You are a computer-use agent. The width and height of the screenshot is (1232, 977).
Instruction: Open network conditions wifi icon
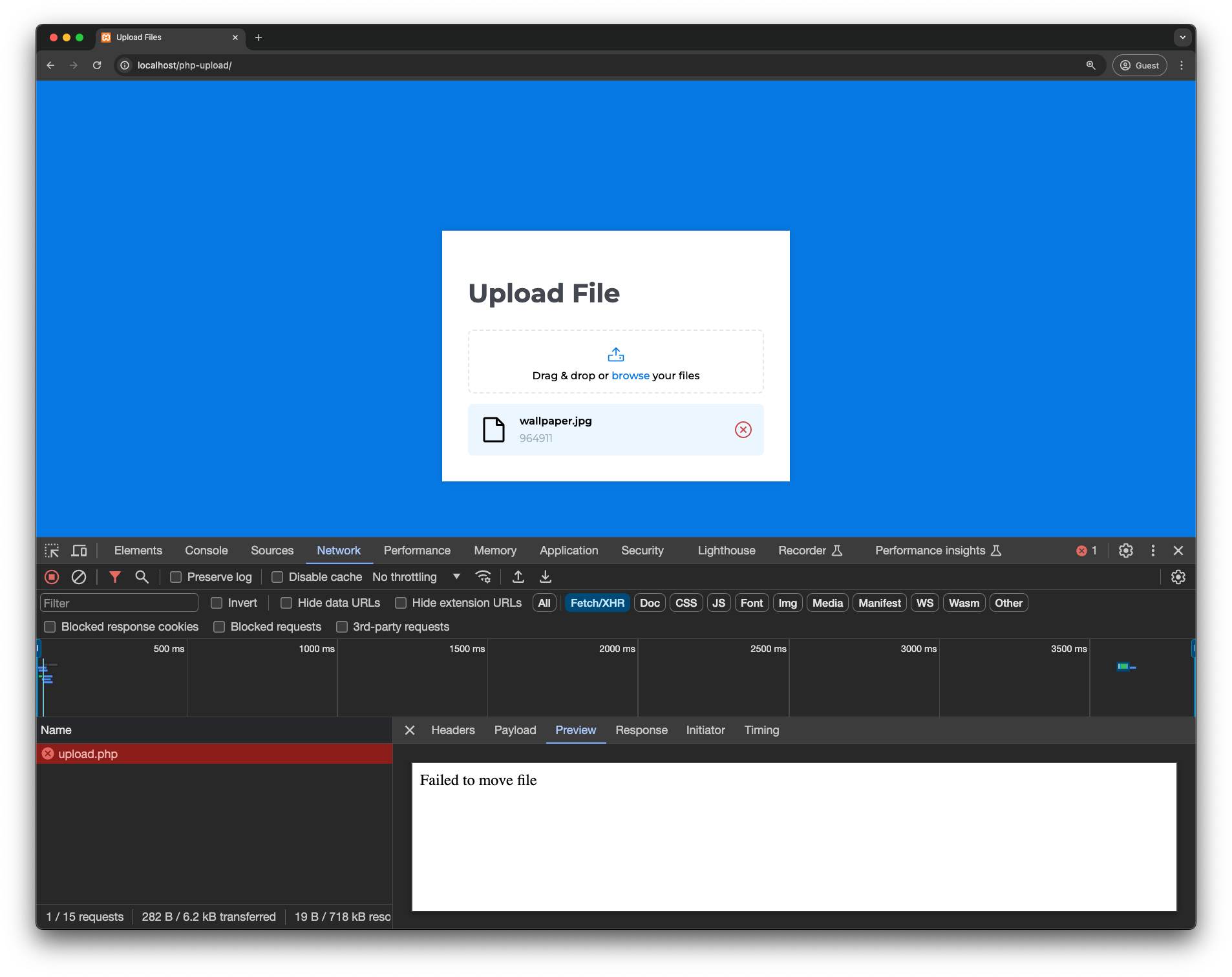click(x=483, y=577)
